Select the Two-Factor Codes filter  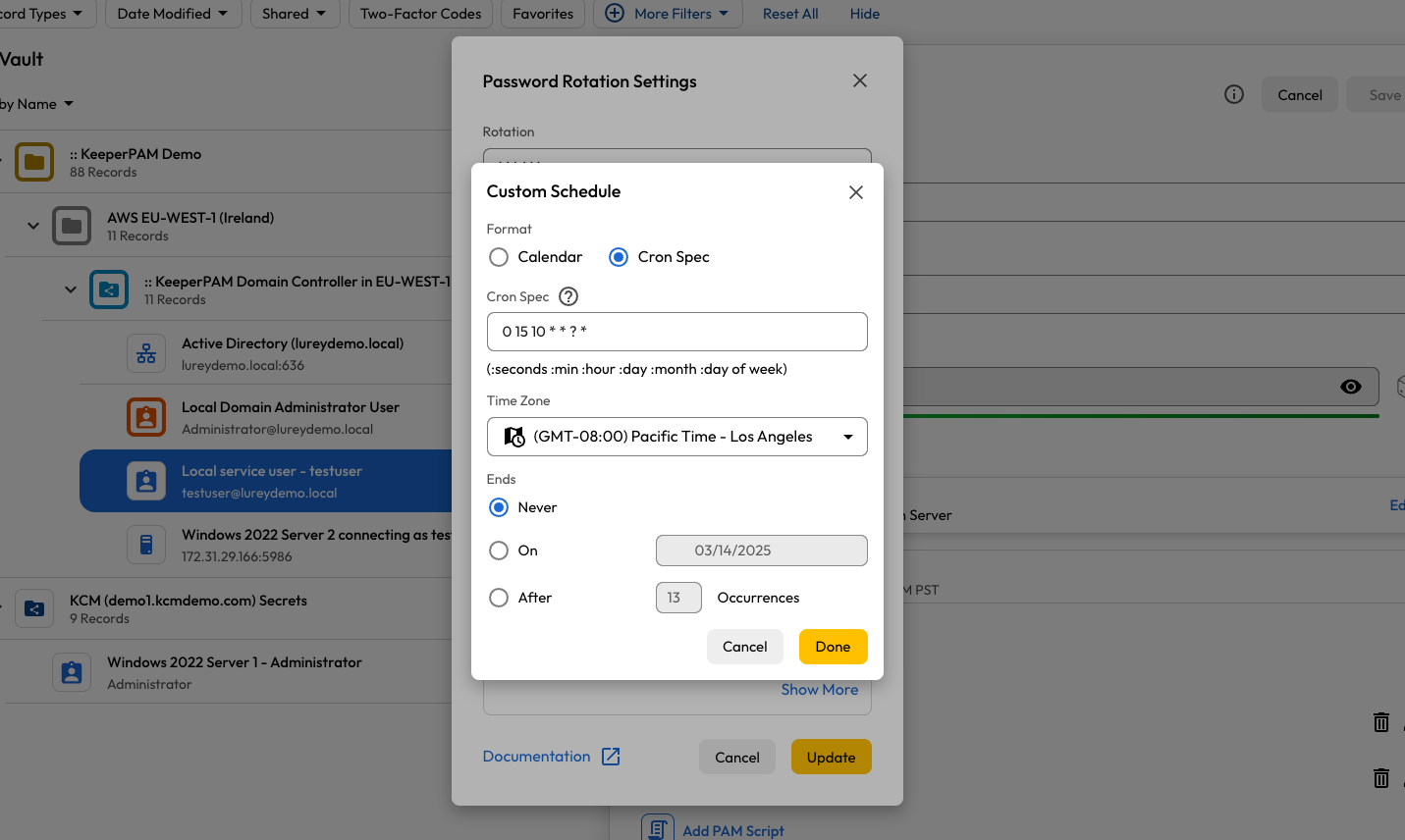[420, 14]
